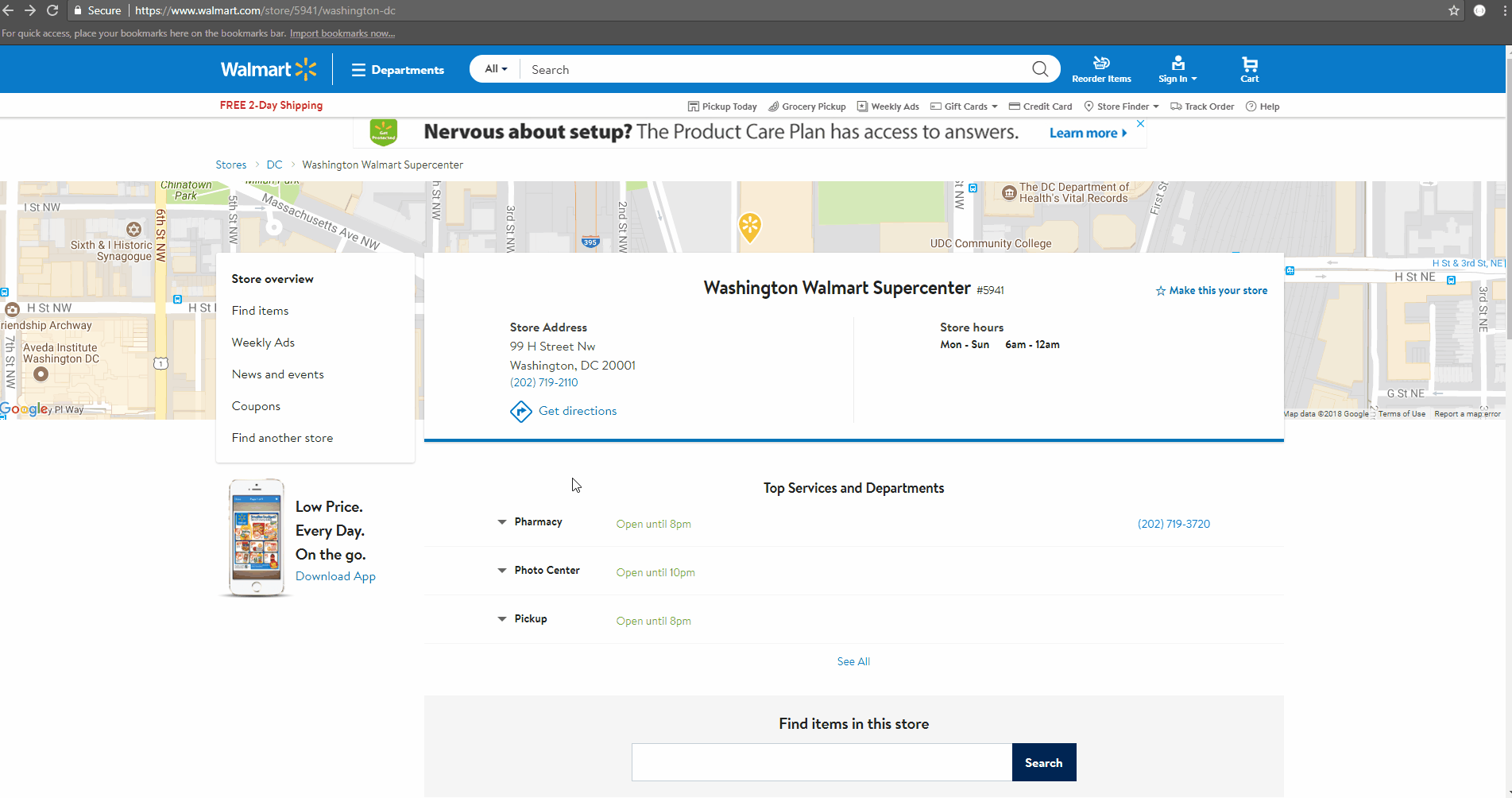
Task: Click the secure lock icon
Action: tap(77, 10)
